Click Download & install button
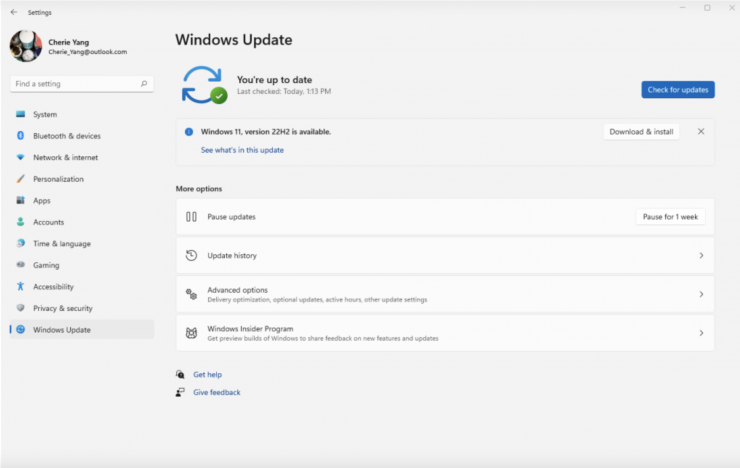 (641, 131)
